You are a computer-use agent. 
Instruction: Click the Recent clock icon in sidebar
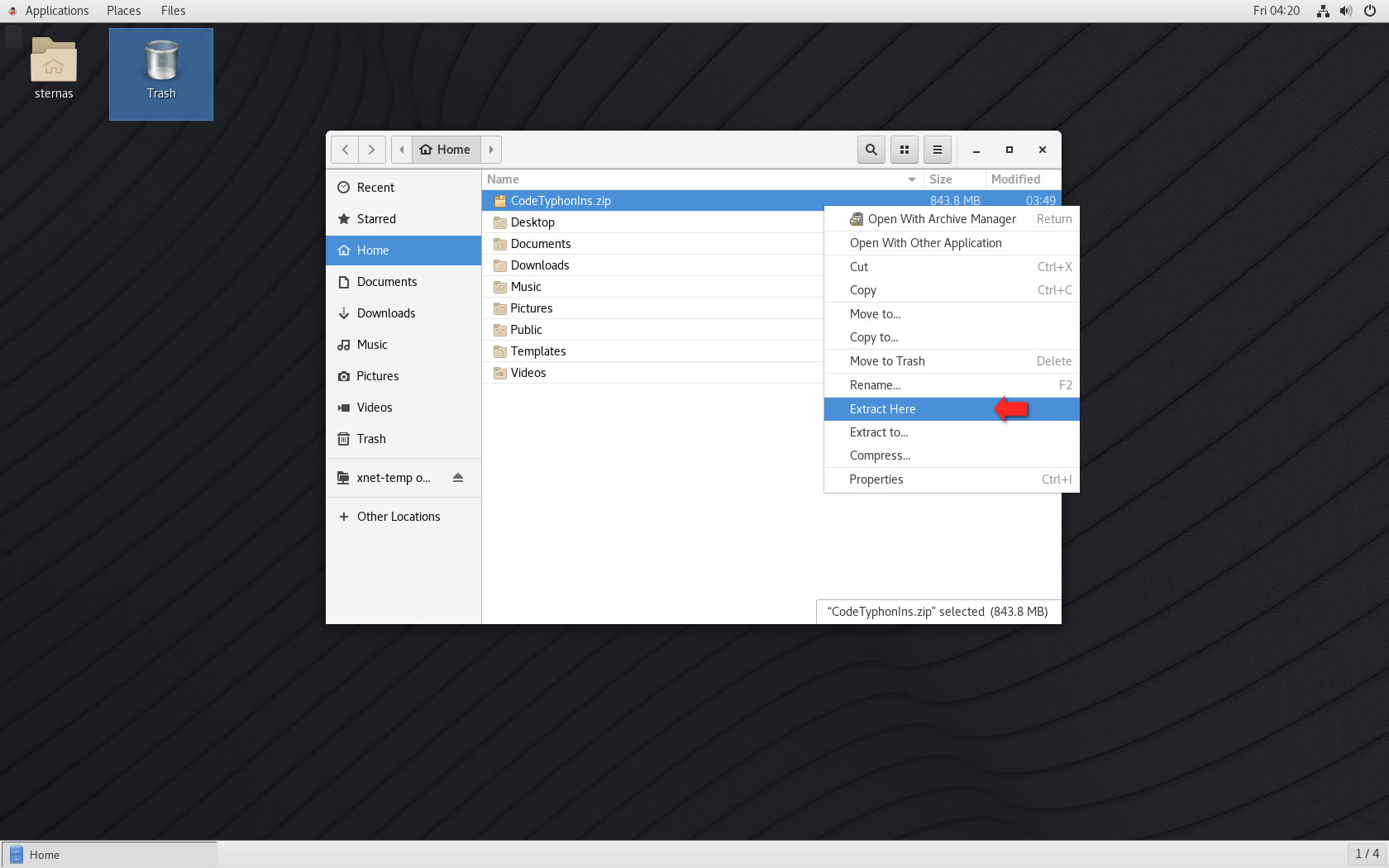click(x=344, y=188)
